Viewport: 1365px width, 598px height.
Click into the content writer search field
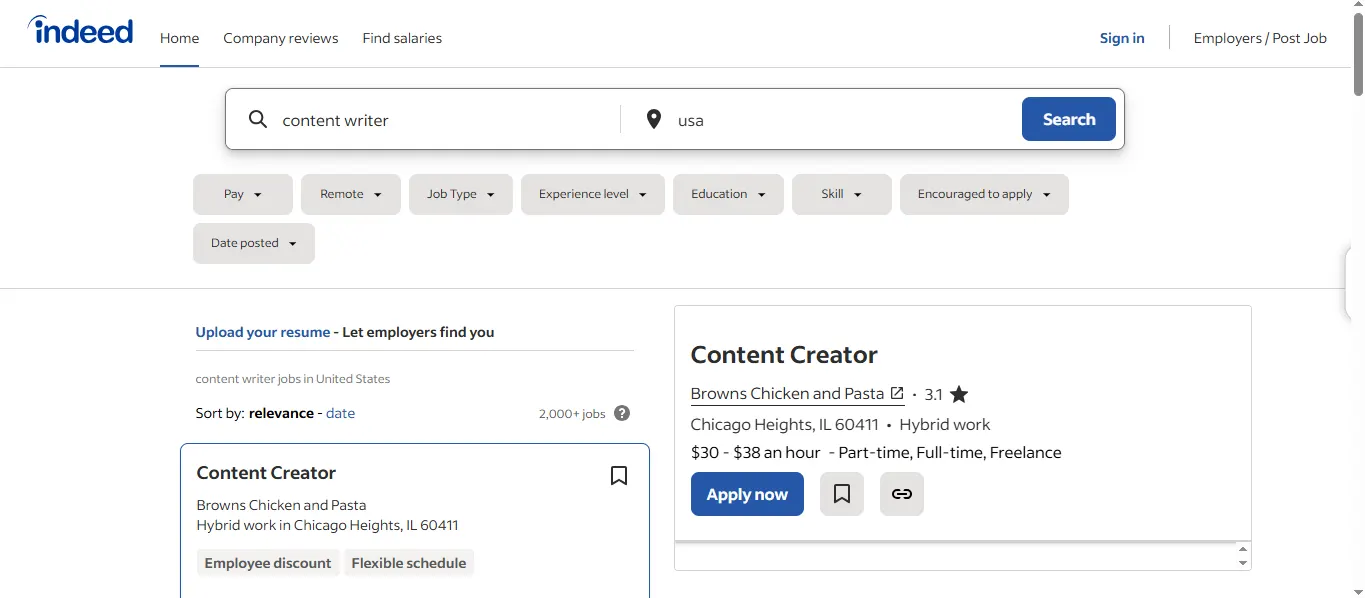(x=445, y=120)
